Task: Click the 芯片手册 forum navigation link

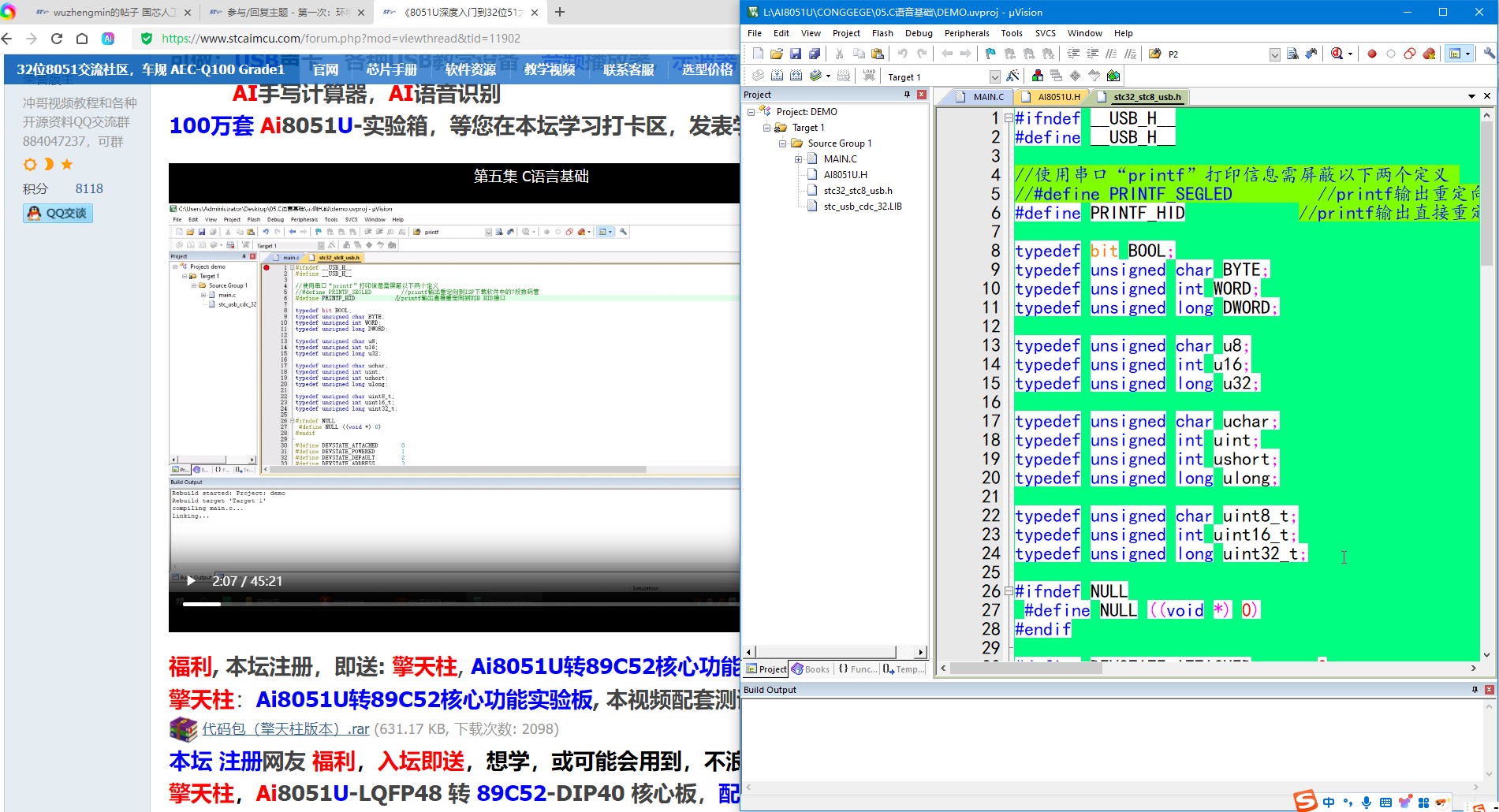Action: [392, 69]
